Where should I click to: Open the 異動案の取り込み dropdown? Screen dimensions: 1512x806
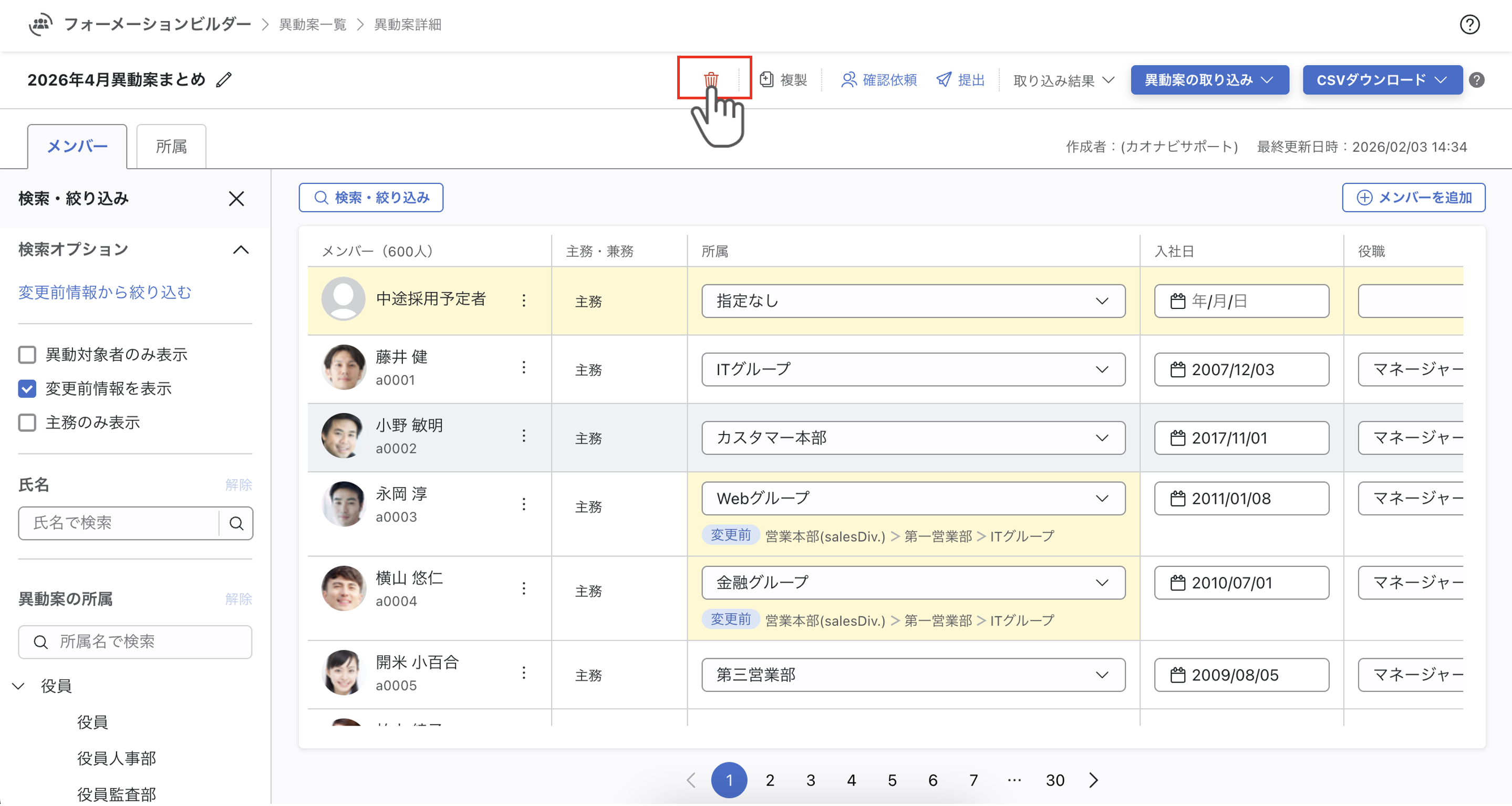click(x=1209, y=80)
